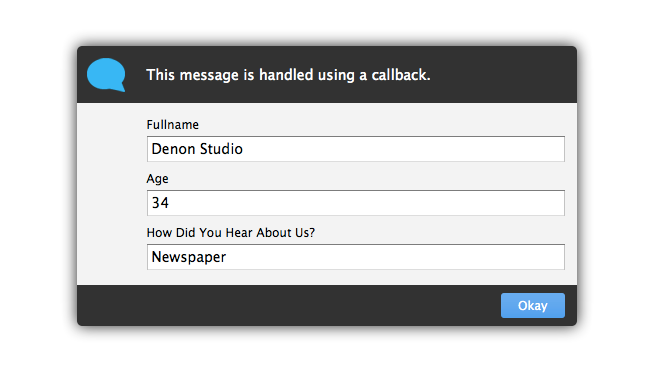
Task: Click the Age label
Action: tap(158, 179)
